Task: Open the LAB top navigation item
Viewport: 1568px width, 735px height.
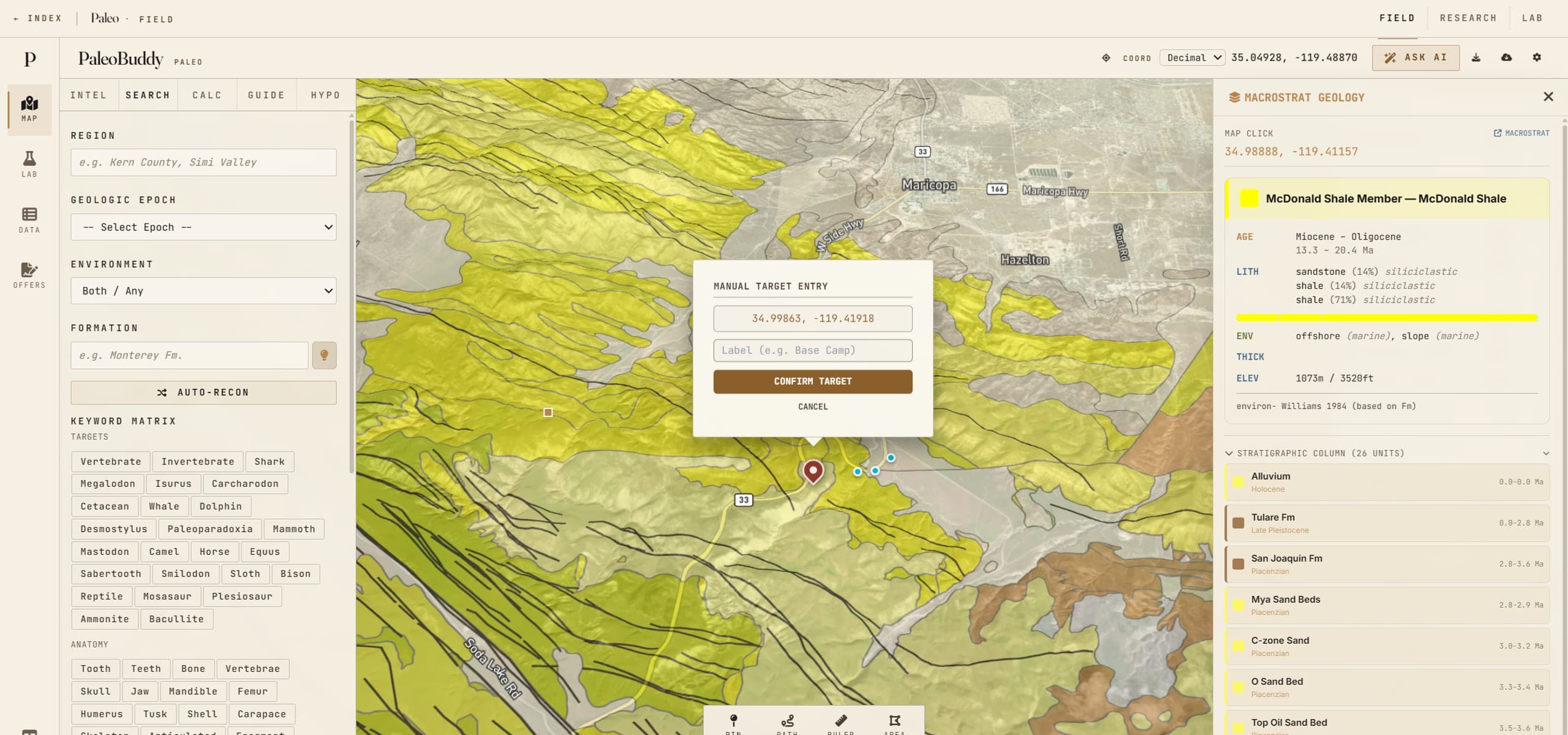Action: (1532, 18)
